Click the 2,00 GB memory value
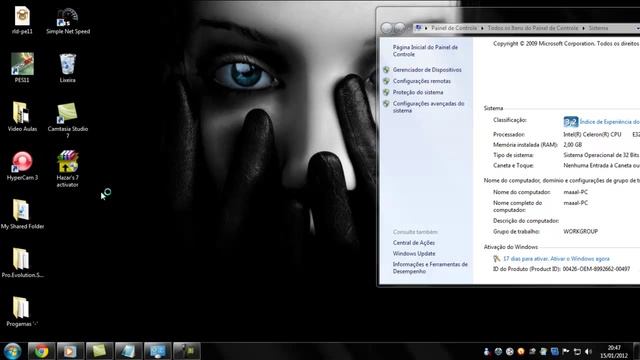Screen dimensions: 640x360 pyautogui.click(x=573, y=145)
